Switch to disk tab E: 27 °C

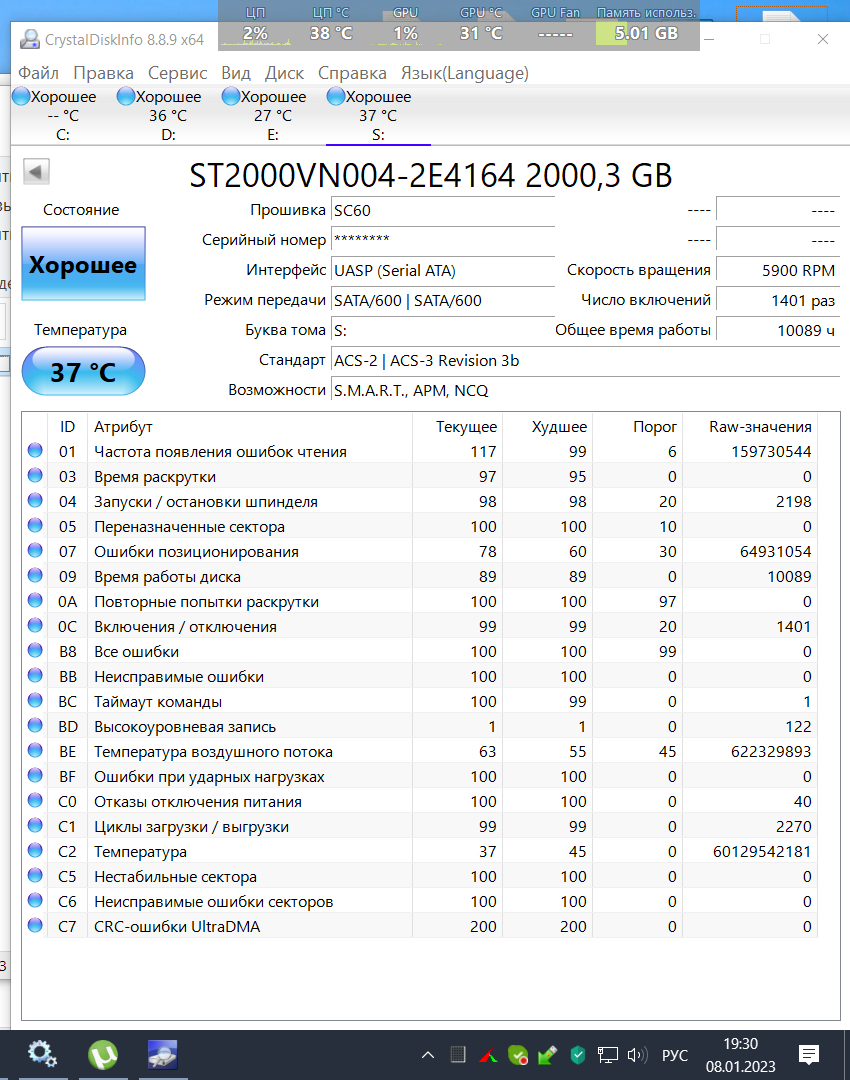tap(273, 115)
